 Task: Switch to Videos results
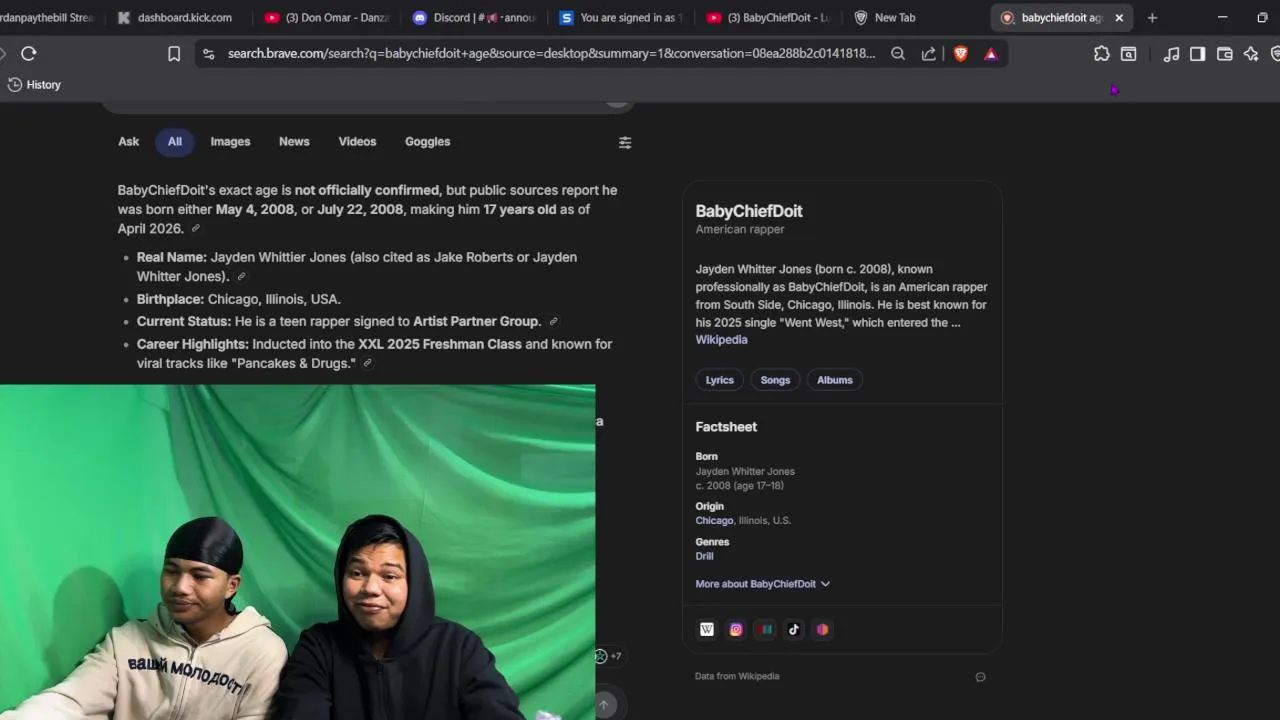[x=357, y=142]
